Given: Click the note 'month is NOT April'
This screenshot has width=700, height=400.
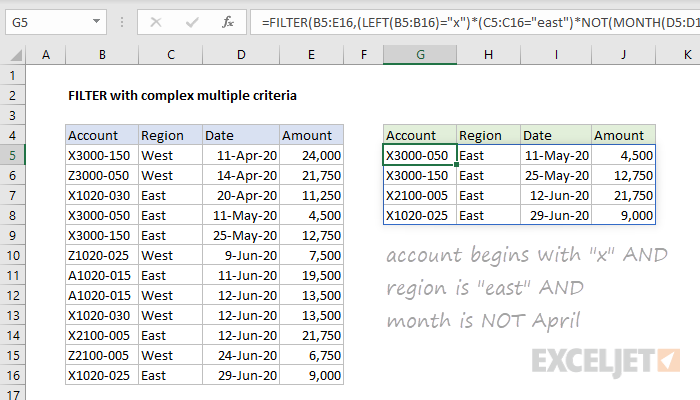Looking at the screenshot, I should (x=483, y=320).
